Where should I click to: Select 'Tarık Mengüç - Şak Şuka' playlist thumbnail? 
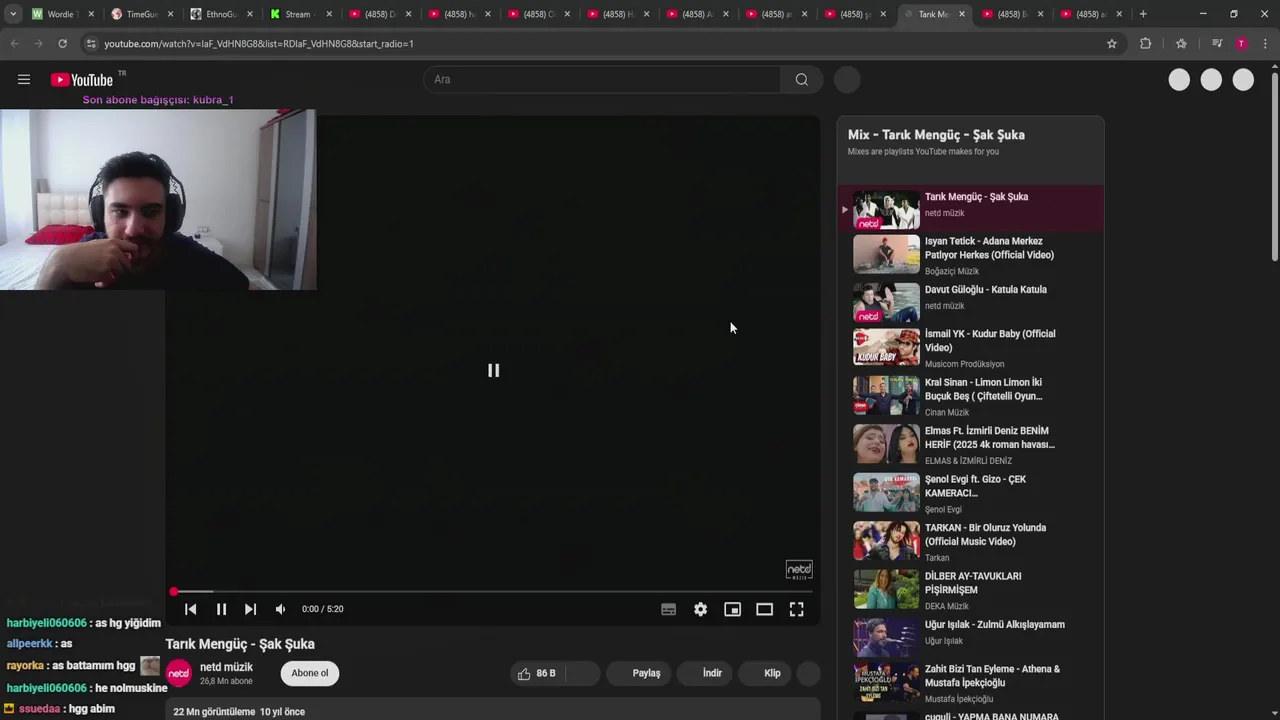click(886, 210)
